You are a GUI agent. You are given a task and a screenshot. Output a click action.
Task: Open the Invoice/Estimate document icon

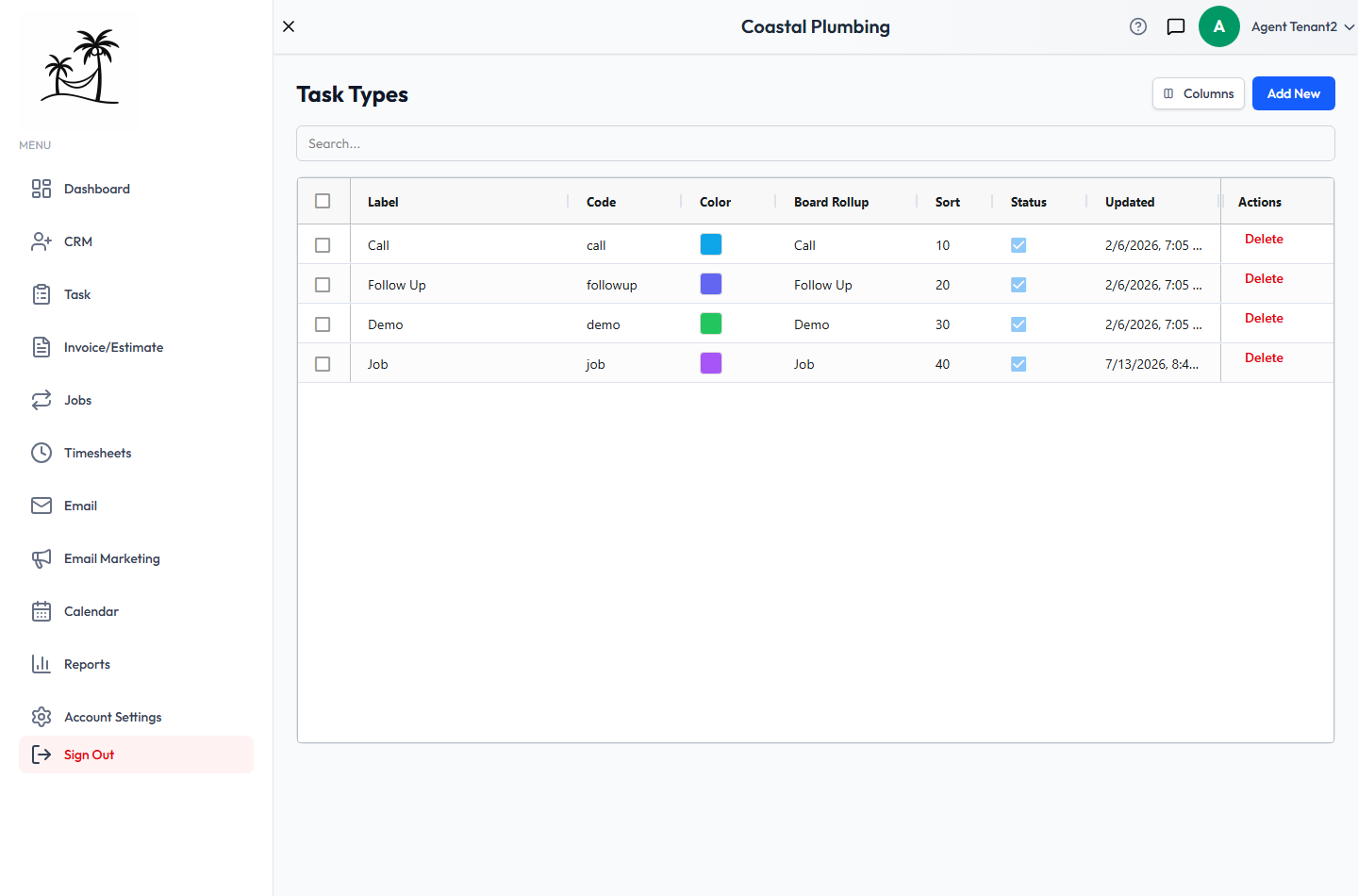click(41, 347)
